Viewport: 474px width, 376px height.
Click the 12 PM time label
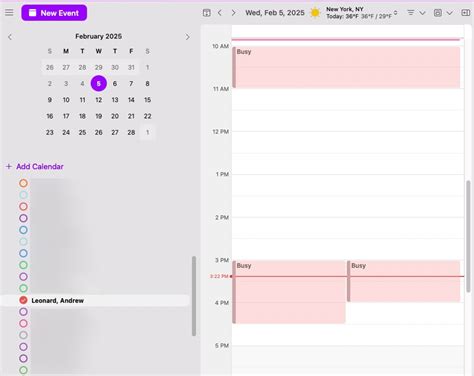coord(221,132)
